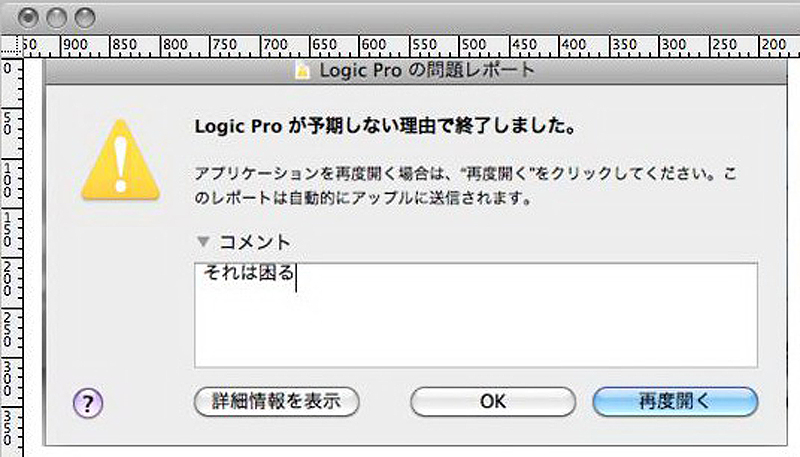Collapse the コメント disclosure triangle
800x457 pixels.
click(x=204, y=241)
